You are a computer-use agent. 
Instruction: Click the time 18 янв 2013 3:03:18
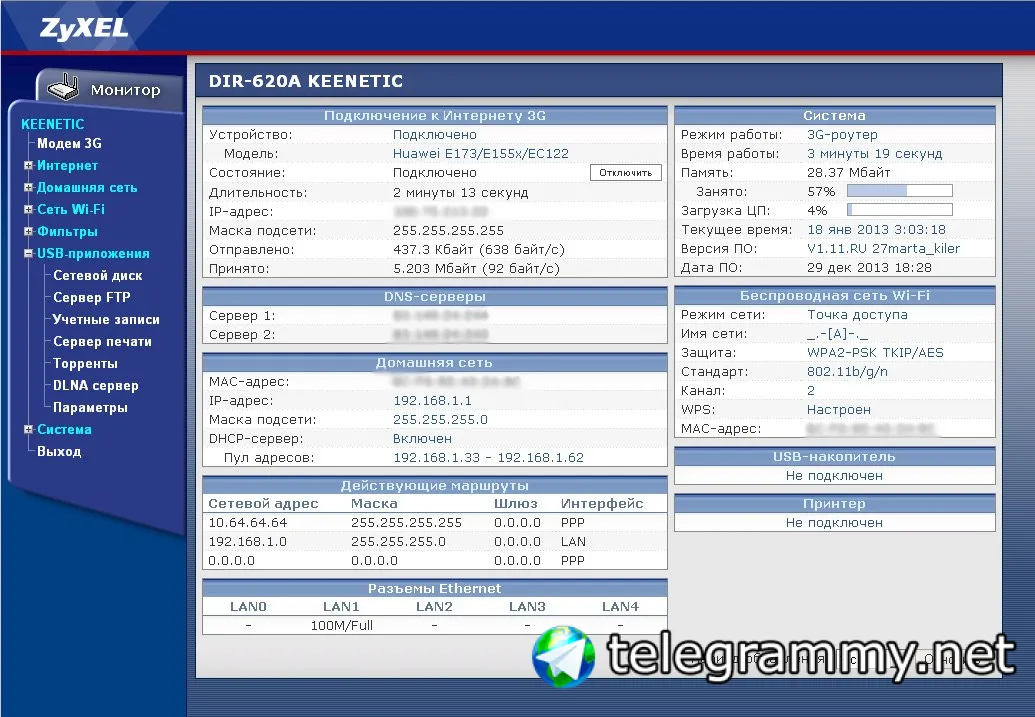coord(876,230)
